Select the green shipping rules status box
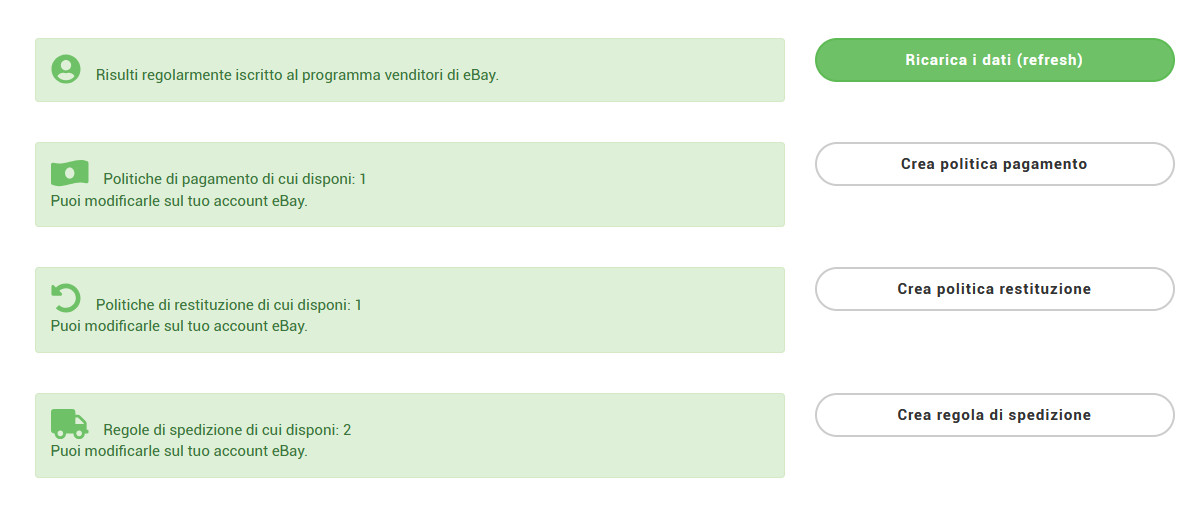 pyautogui.click(x=410, y=435)
